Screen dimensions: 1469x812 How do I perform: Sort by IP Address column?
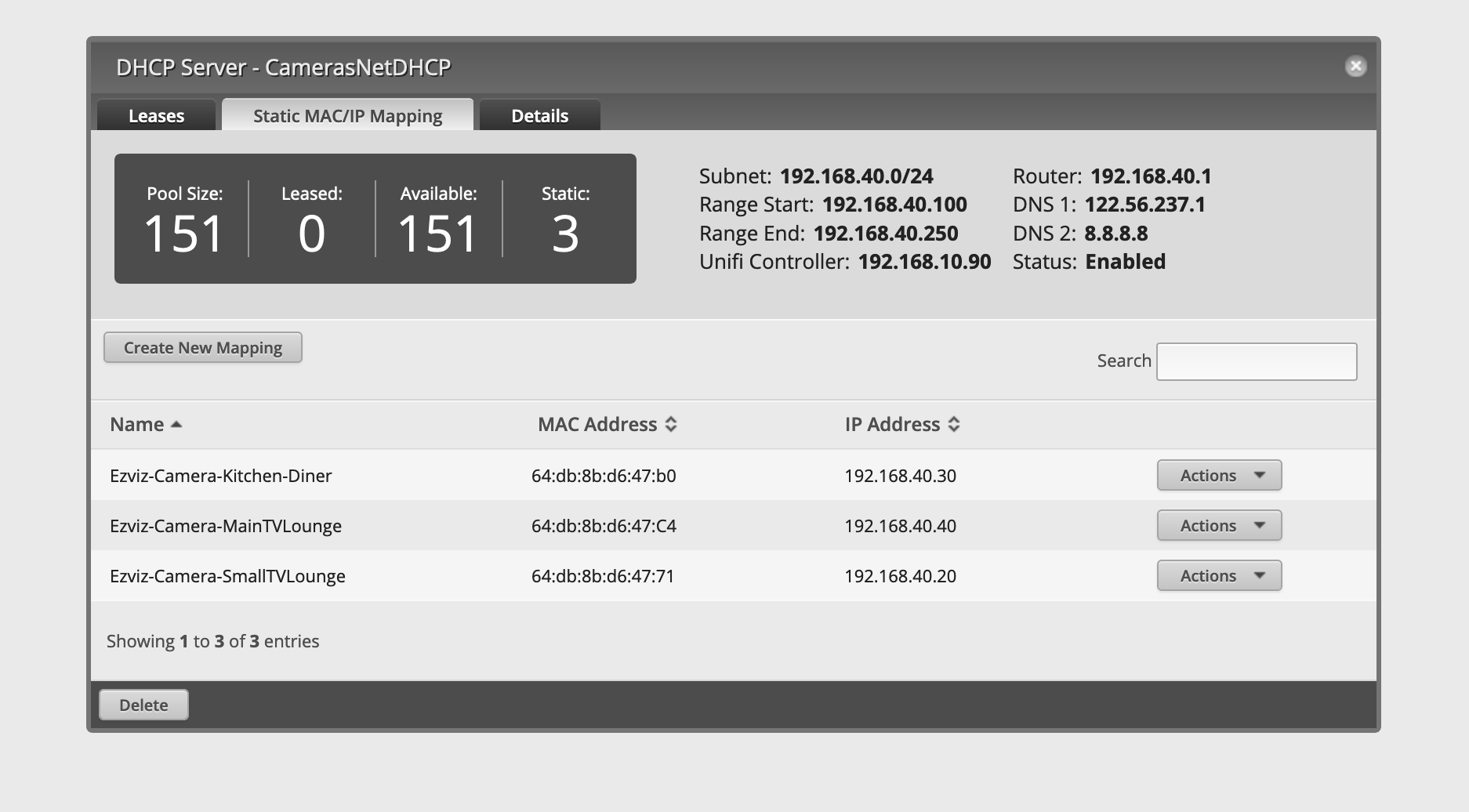(902, 424)
